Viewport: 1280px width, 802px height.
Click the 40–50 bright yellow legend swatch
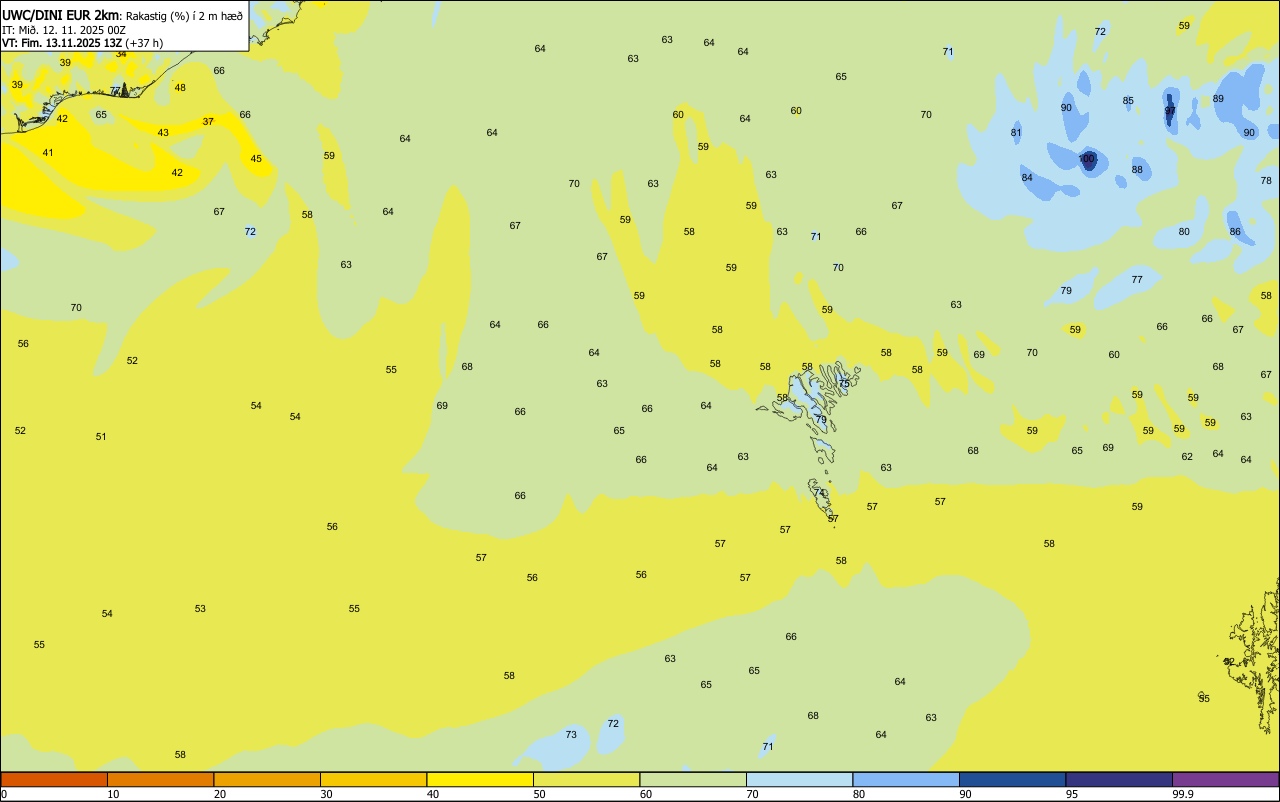point(480,779)
